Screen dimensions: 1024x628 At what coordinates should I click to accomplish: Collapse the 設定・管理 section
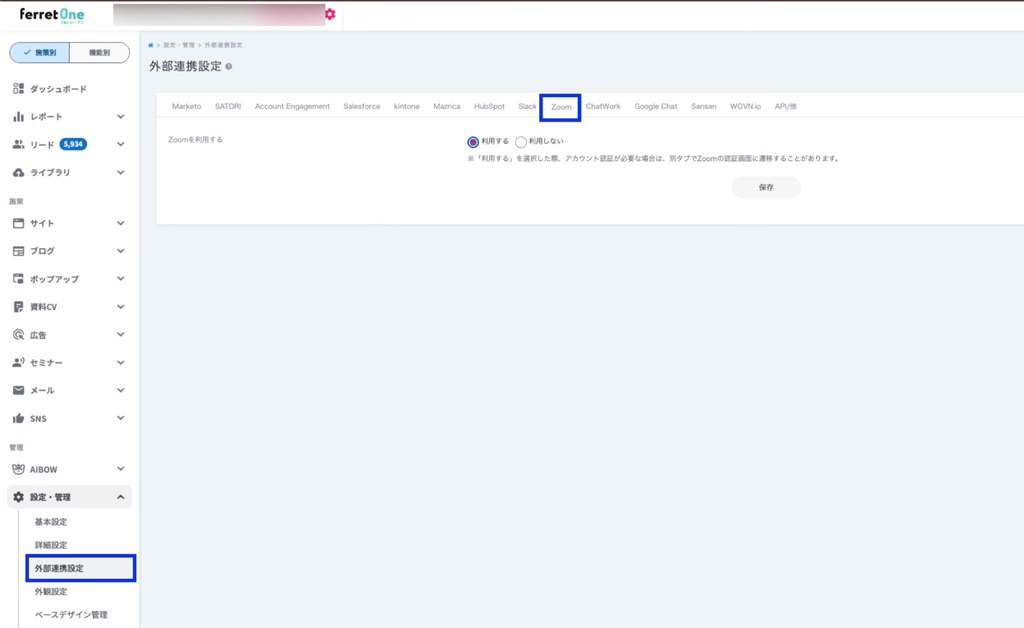[x=120, y=497]
